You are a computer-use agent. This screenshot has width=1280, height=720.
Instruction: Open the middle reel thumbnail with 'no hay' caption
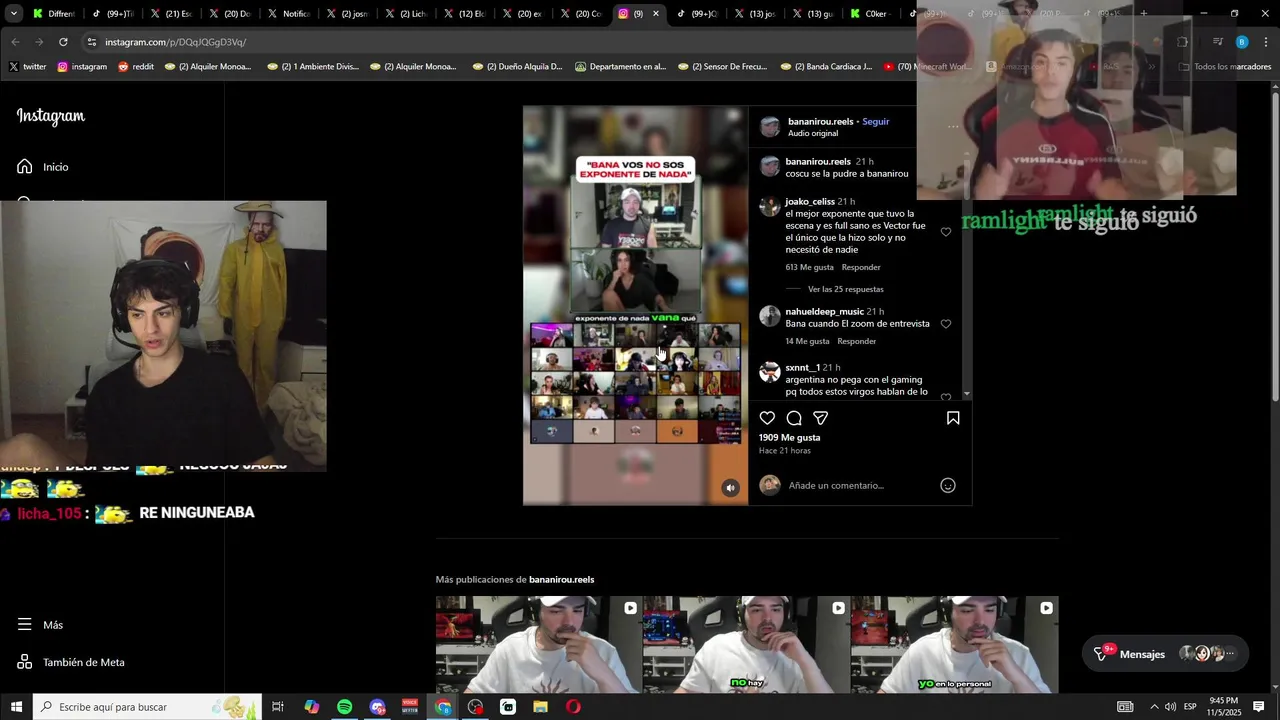[747, 645]
